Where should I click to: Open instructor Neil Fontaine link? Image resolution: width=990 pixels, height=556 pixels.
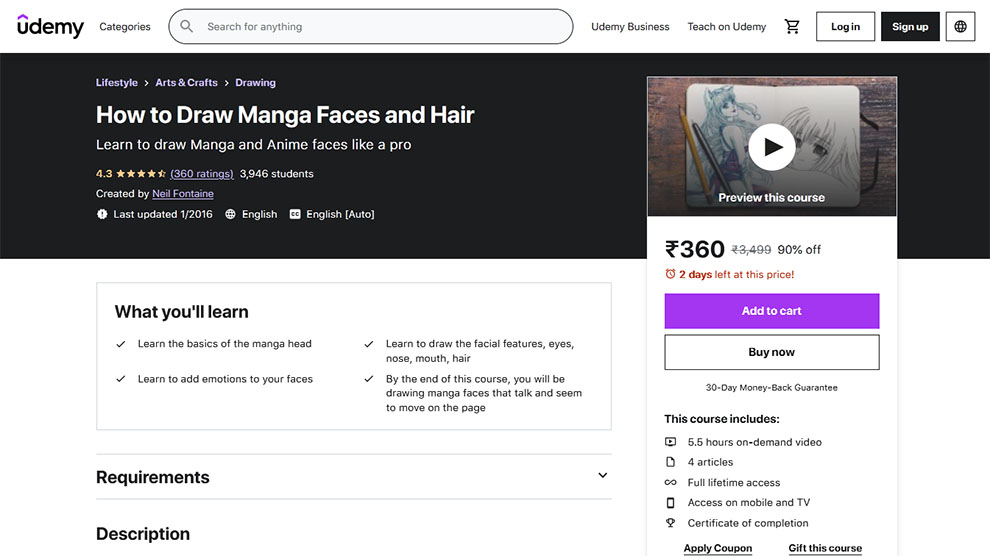click(x=183, y=194)
